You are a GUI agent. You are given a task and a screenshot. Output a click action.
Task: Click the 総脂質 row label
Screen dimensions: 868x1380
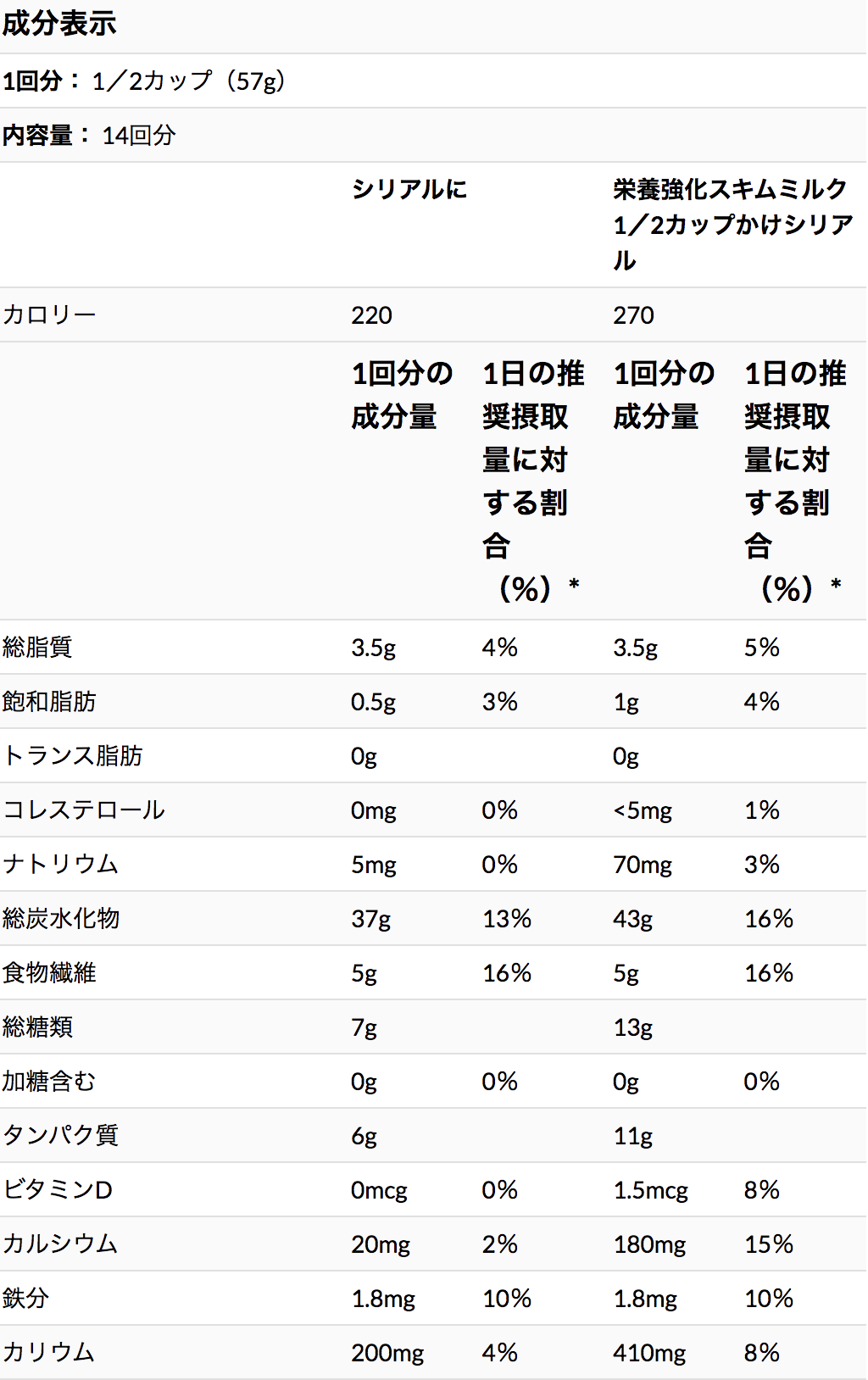coord(37,648)
